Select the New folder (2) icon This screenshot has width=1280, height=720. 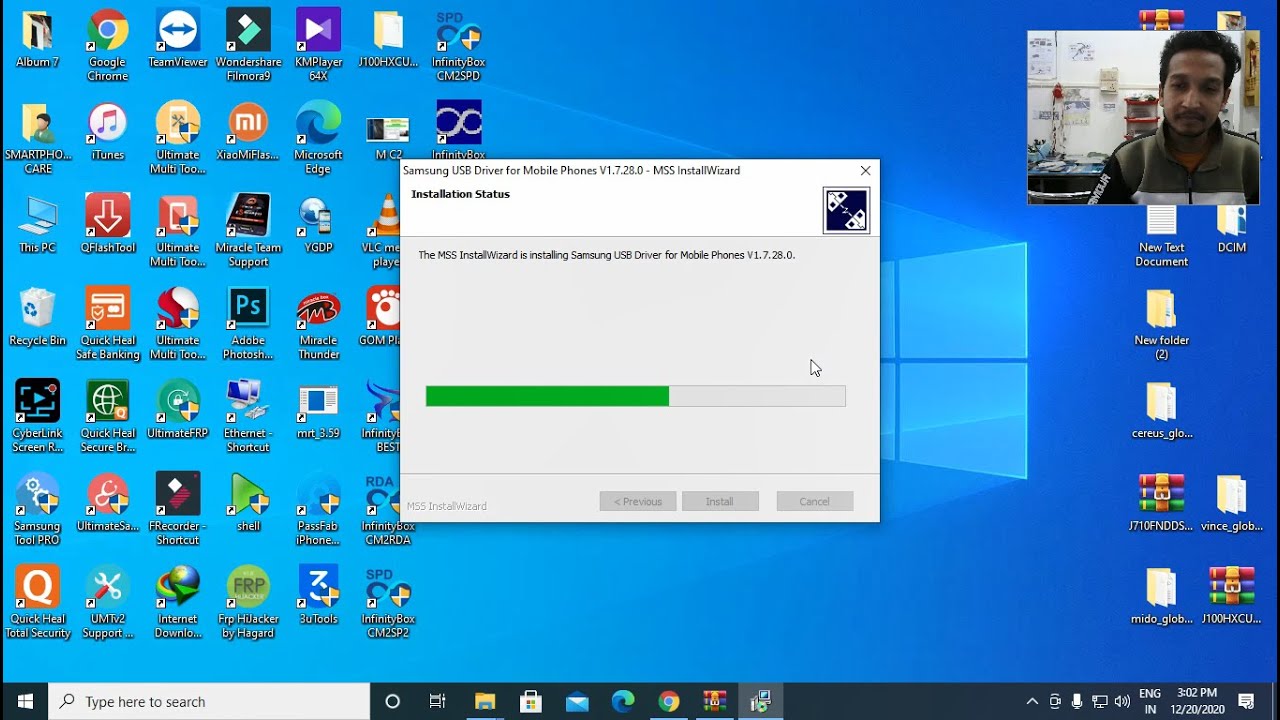(1162, 324)
